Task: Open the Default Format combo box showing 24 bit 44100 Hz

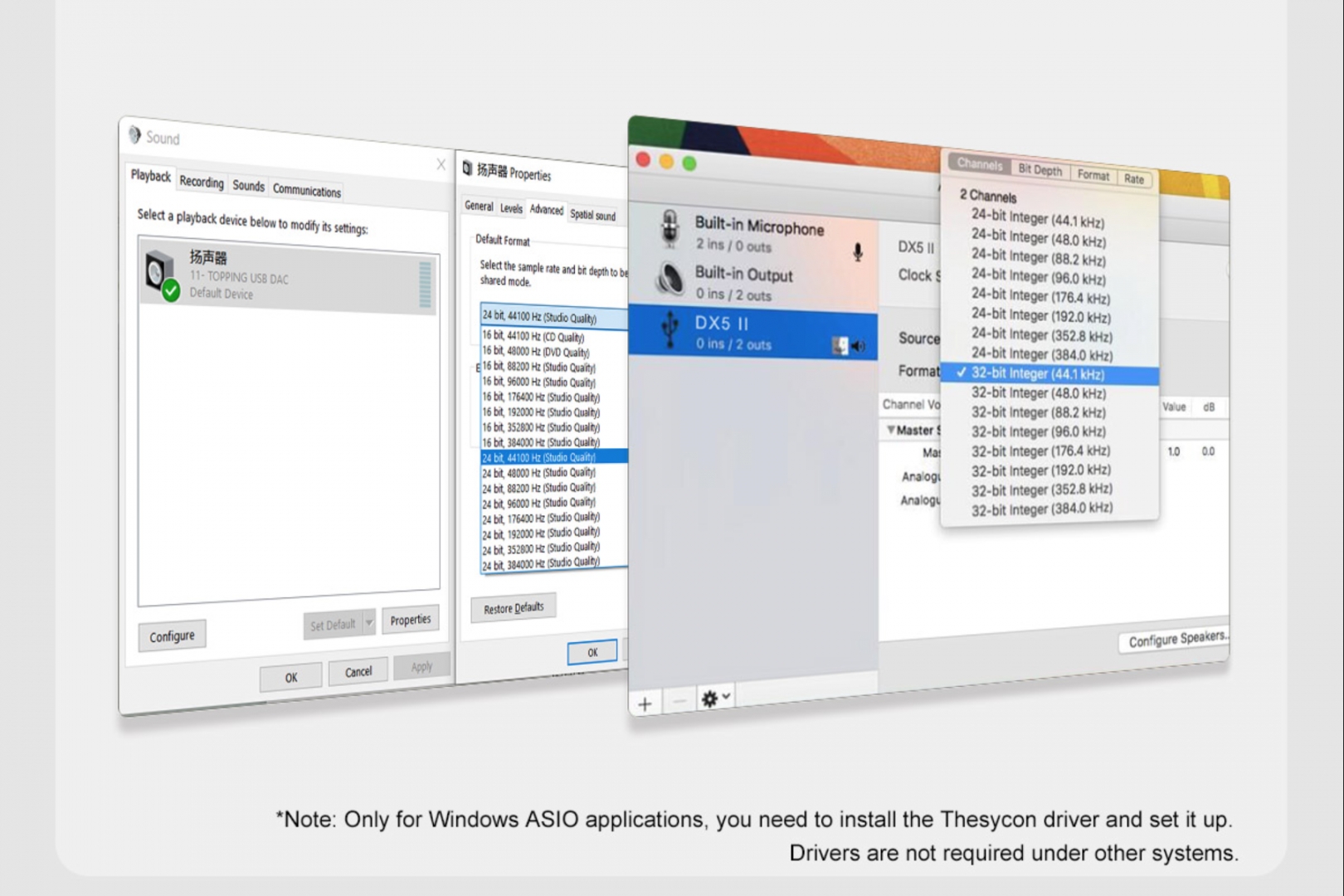Action: (x=554, y=318)
